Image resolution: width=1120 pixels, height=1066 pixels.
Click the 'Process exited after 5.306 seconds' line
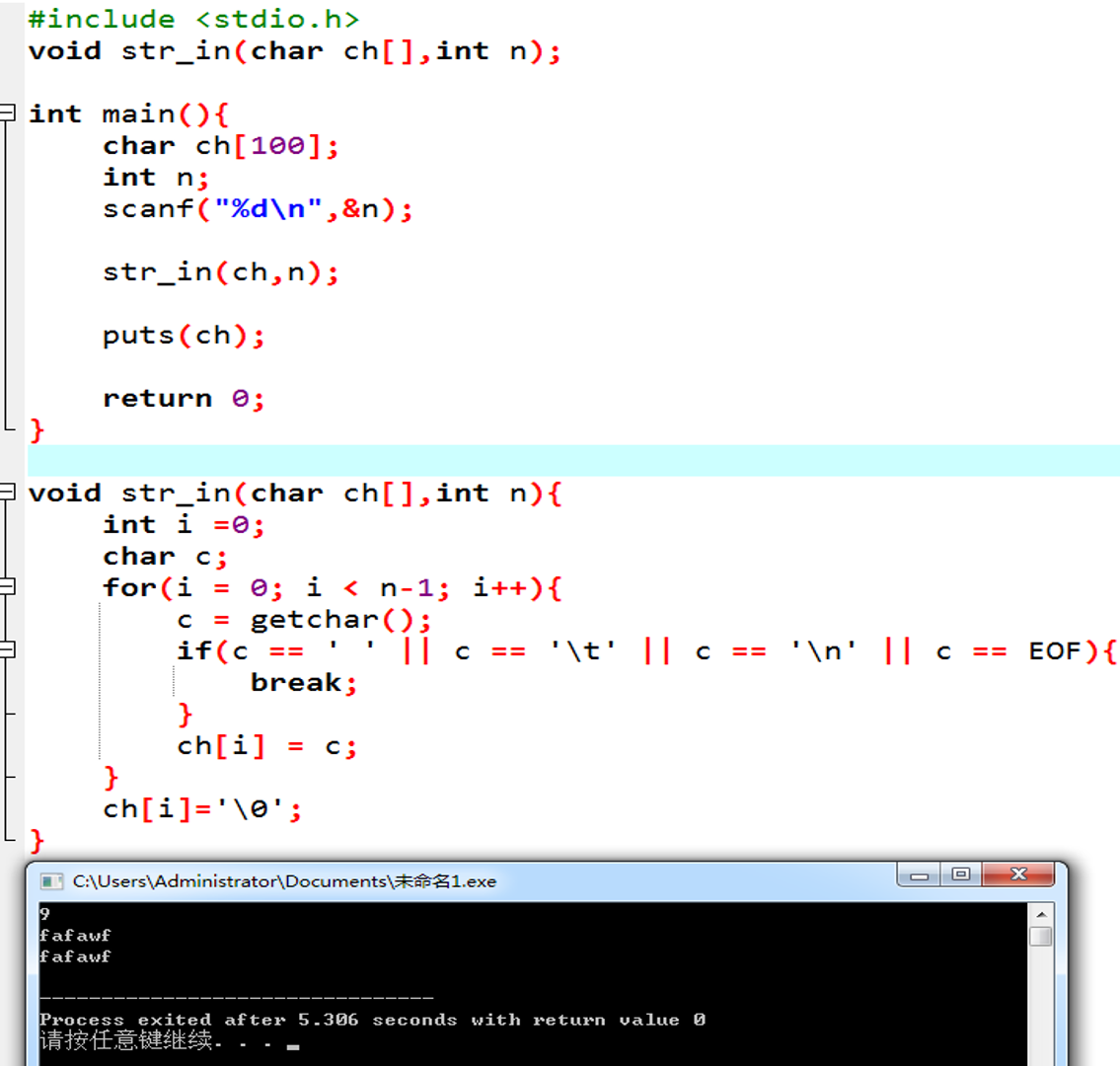point(372,1020)
